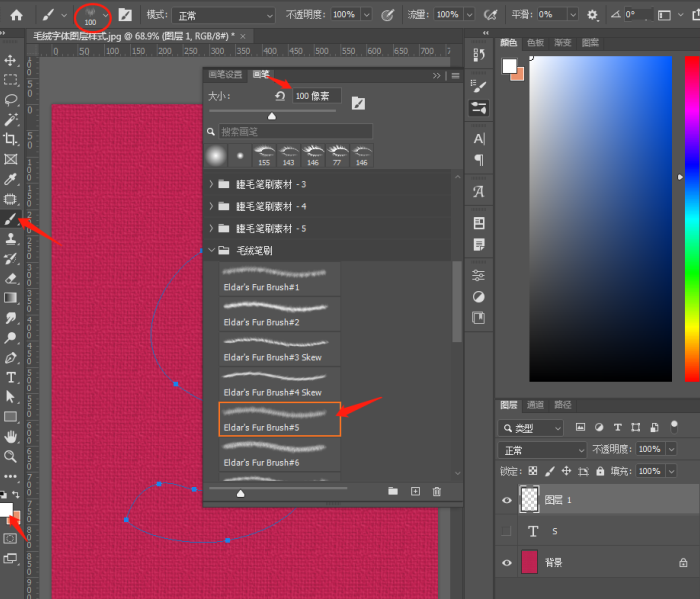Collapse the 毛绒笔刷 brush folder
Screen dimensions: 700x599
[211, 250]
